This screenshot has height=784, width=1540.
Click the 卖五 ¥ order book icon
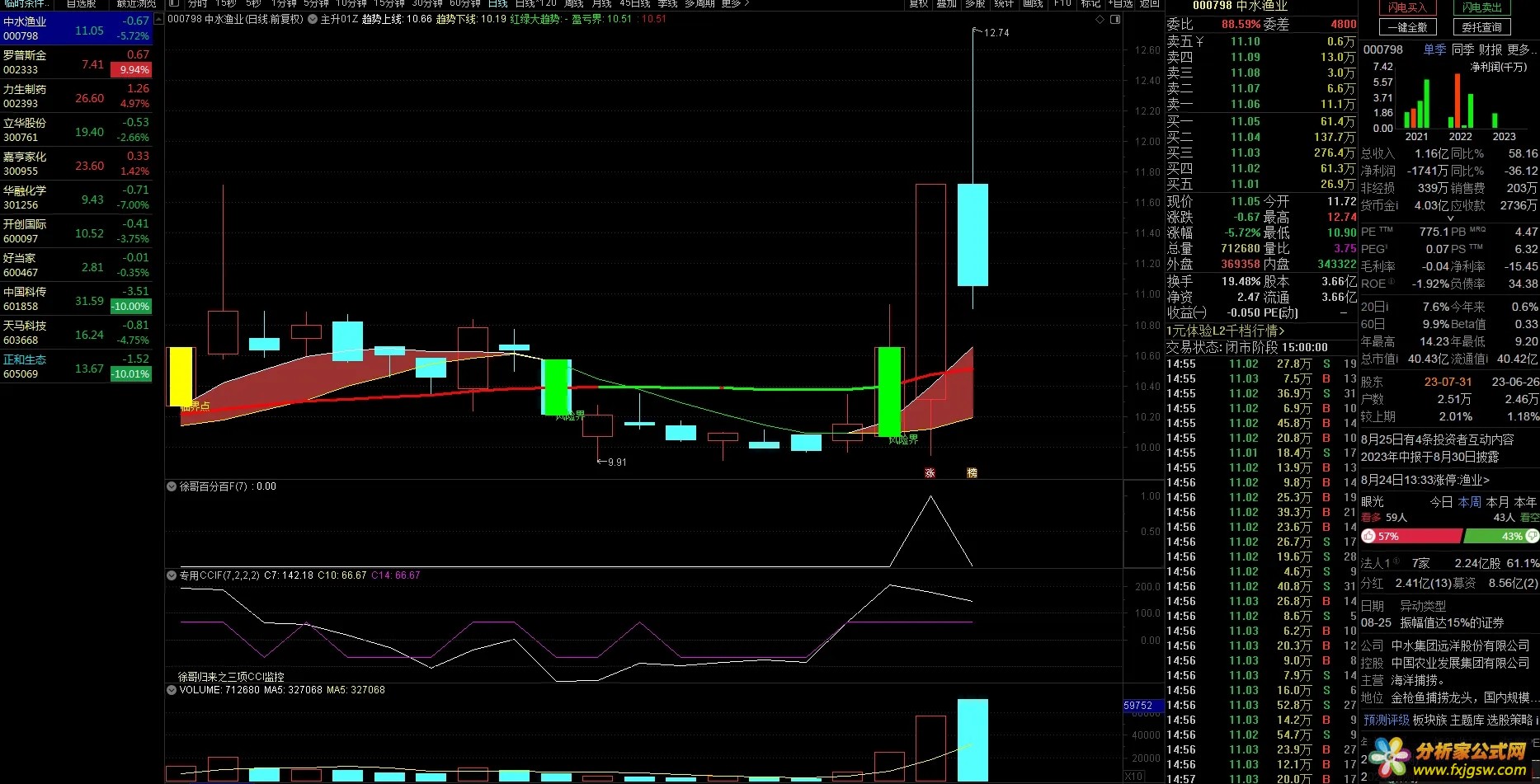[1199, 41]
